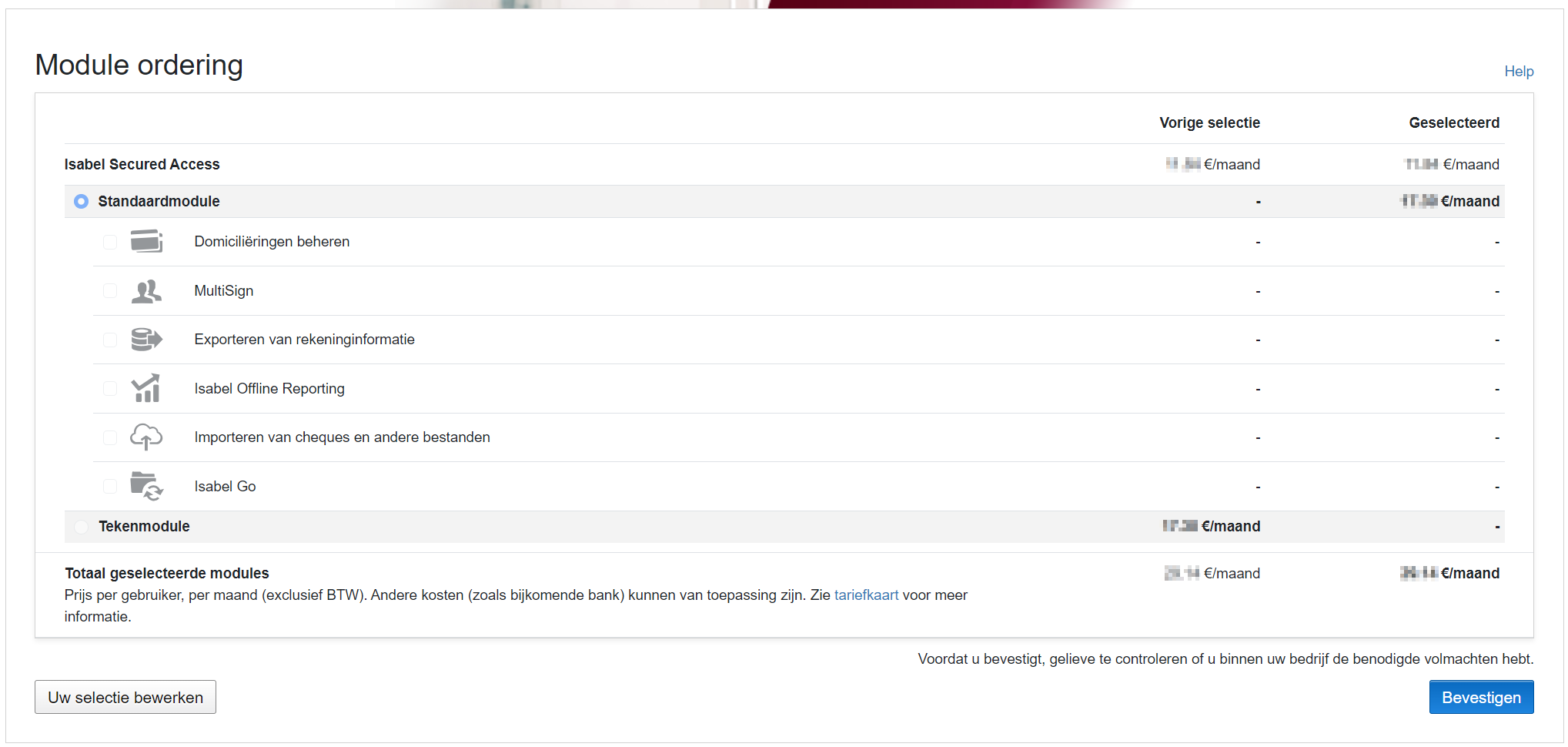
Task: Enable the Isabel Offline Reporting checkbox
Action: (x=110, y=389)
